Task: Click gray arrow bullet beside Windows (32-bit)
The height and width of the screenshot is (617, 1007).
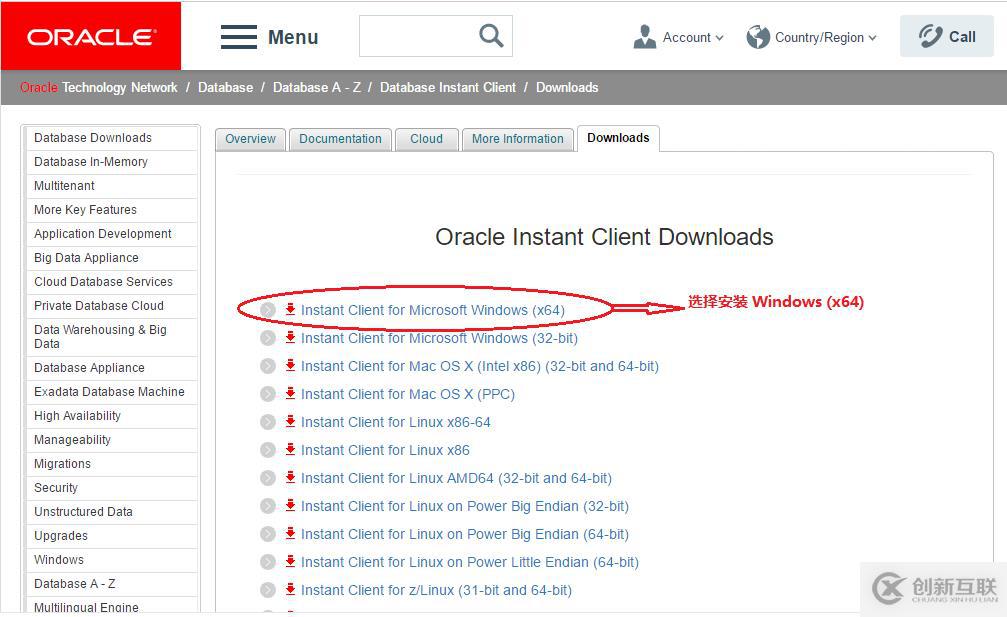Action: pyautogui.click(x=268, y=338)
